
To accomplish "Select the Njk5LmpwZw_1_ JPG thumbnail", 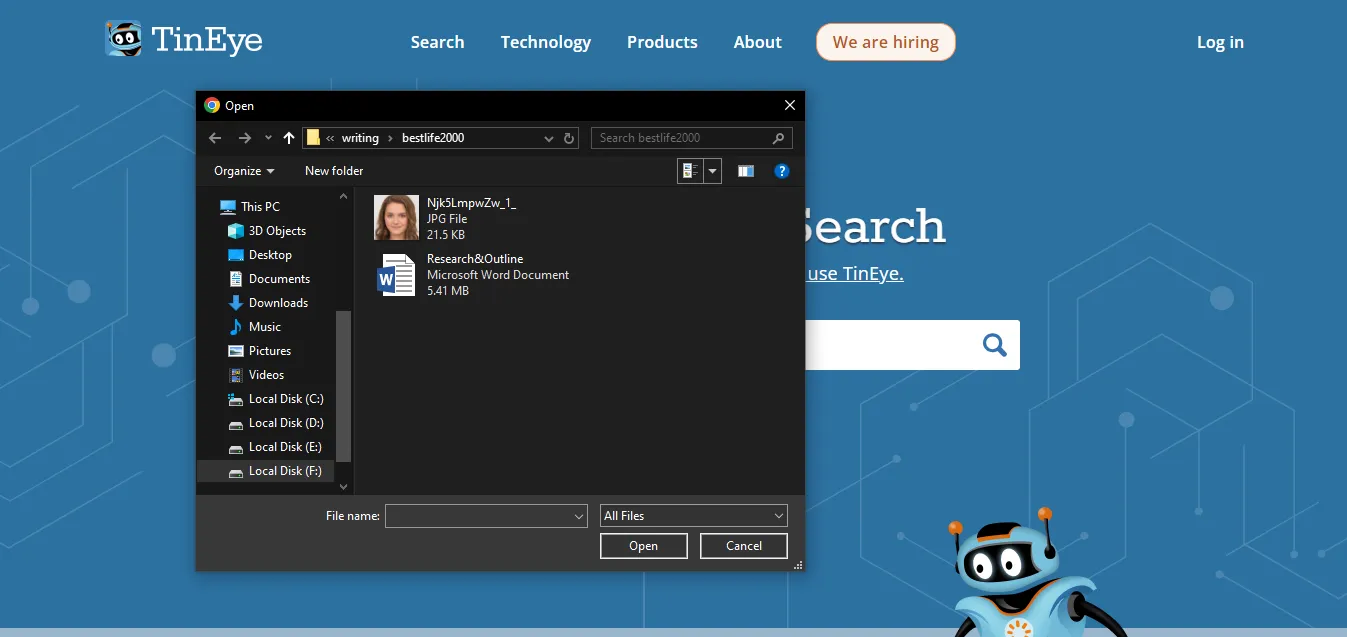I will click(396, 217).
